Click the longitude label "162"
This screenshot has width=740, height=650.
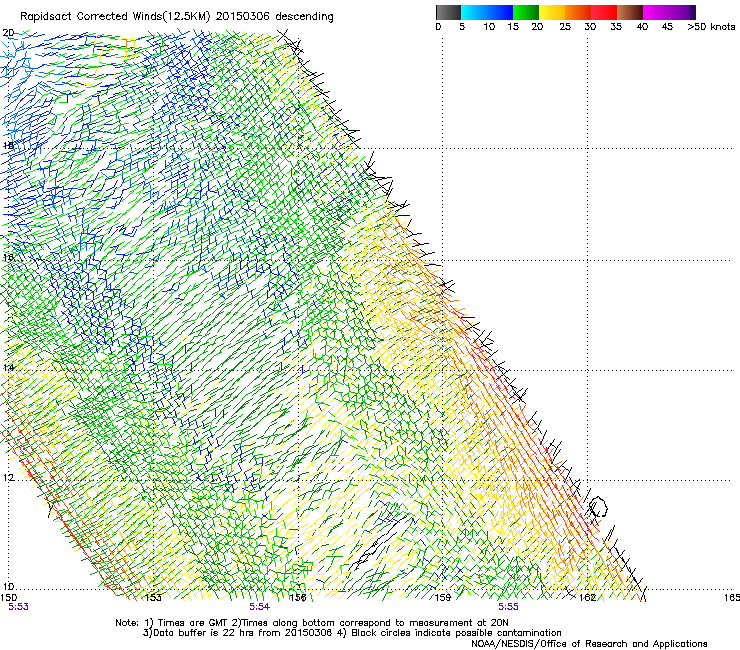coord(587,598)
